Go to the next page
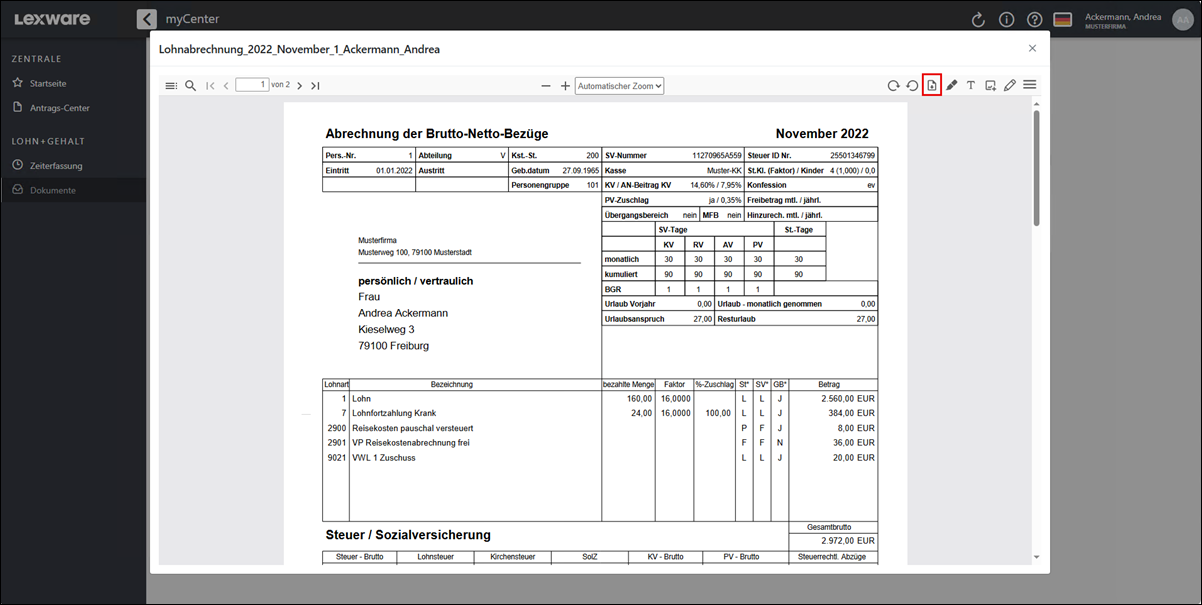Image resolution: width=1202 pixels, height=605 pixels. coord(300,86)
